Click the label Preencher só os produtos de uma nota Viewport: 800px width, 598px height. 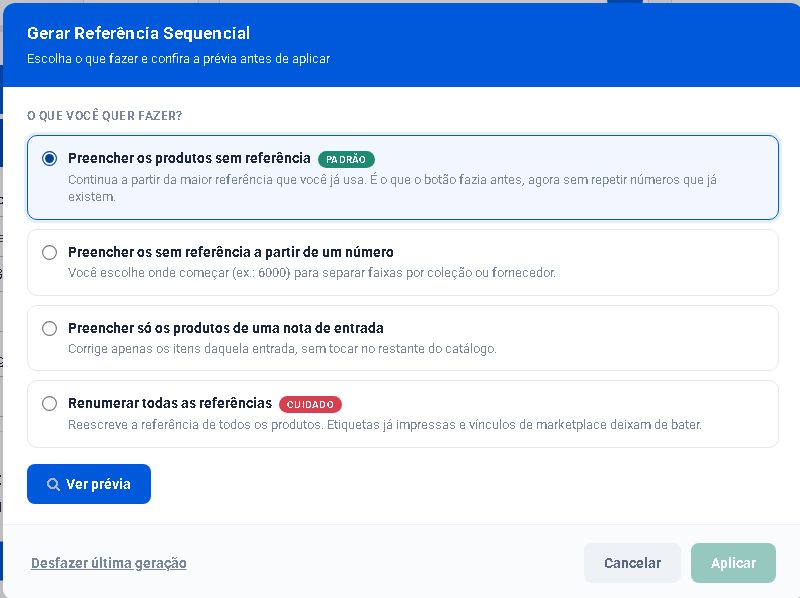(x=226, y=328)
